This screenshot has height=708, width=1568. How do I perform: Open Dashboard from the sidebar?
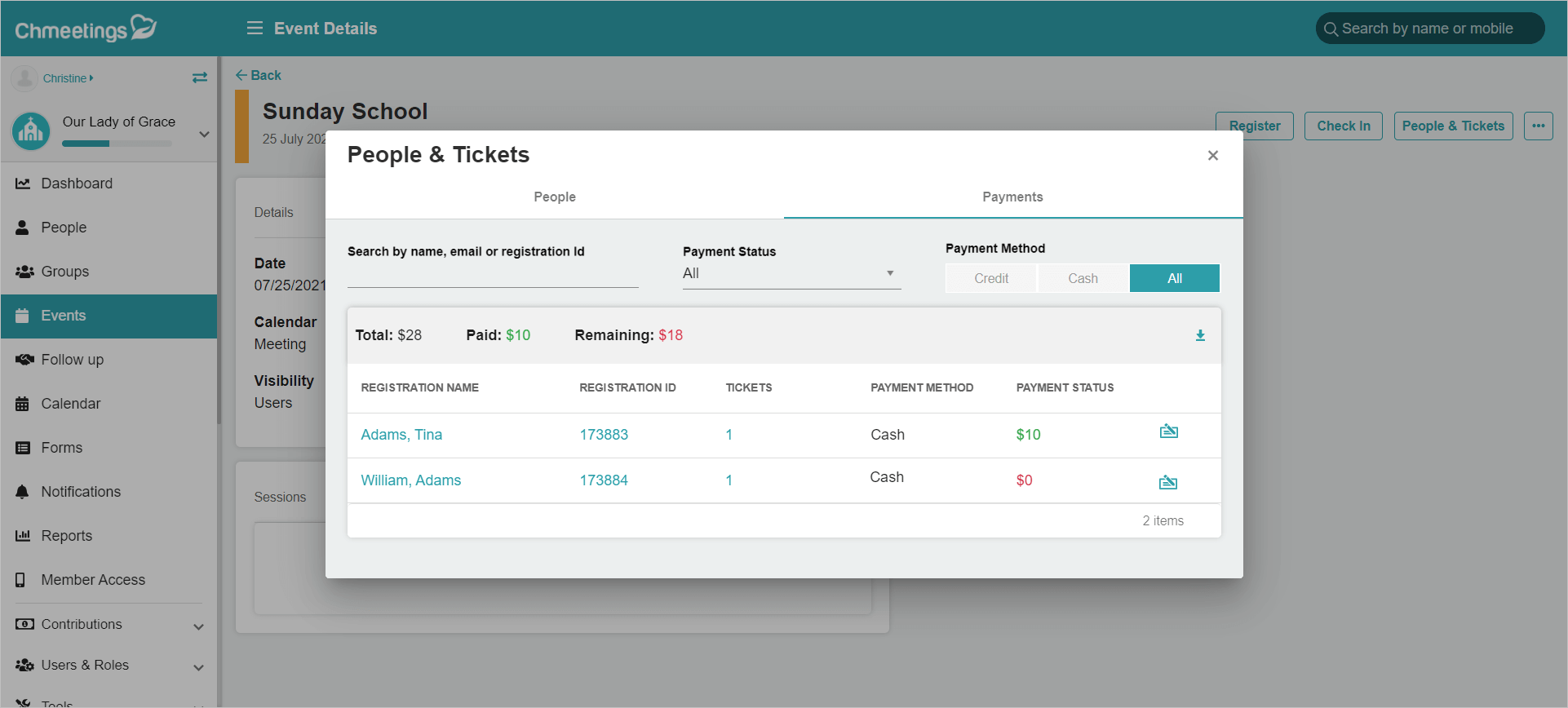click(109, 184)
